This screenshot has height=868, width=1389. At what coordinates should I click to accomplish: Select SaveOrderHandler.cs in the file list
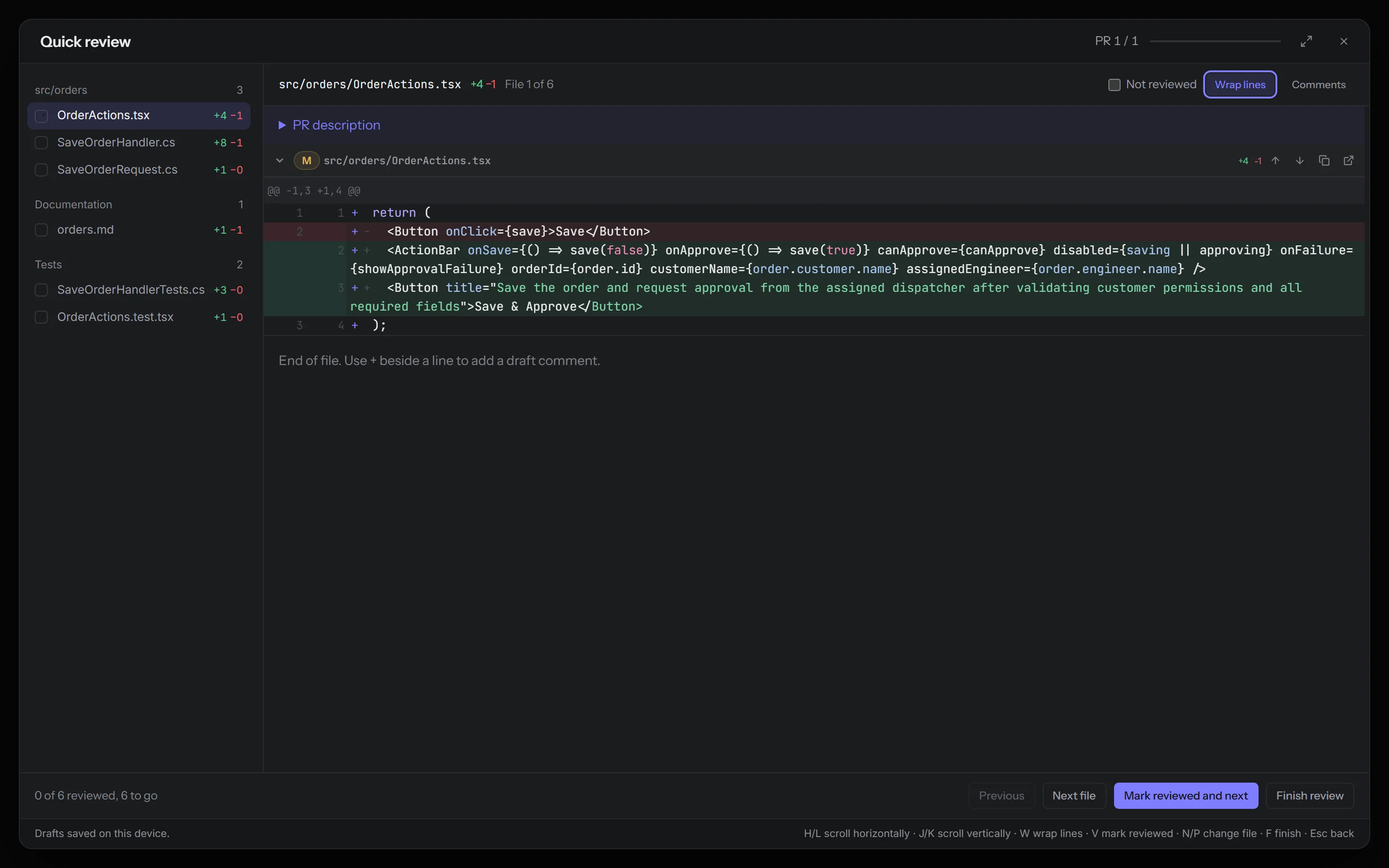[x=139, y=142]
